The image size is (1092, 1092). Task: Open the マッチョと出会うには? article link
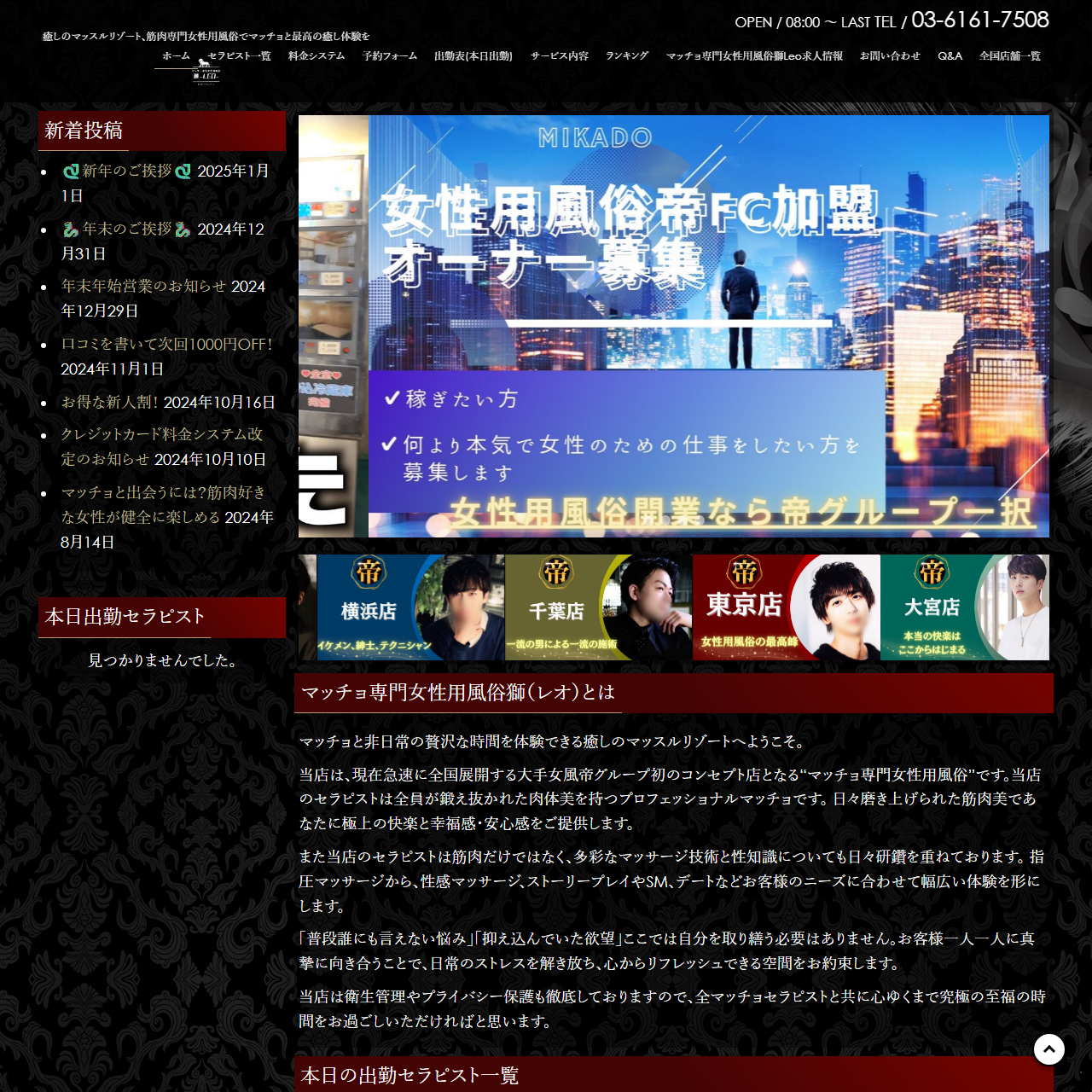[163, 504]
